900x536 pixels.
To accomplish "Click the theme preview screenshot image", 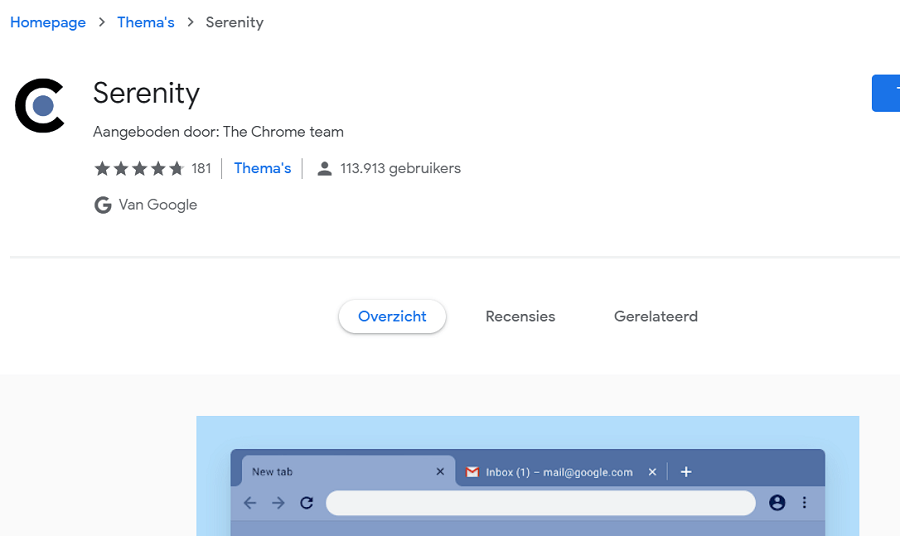I will point(527,476).
